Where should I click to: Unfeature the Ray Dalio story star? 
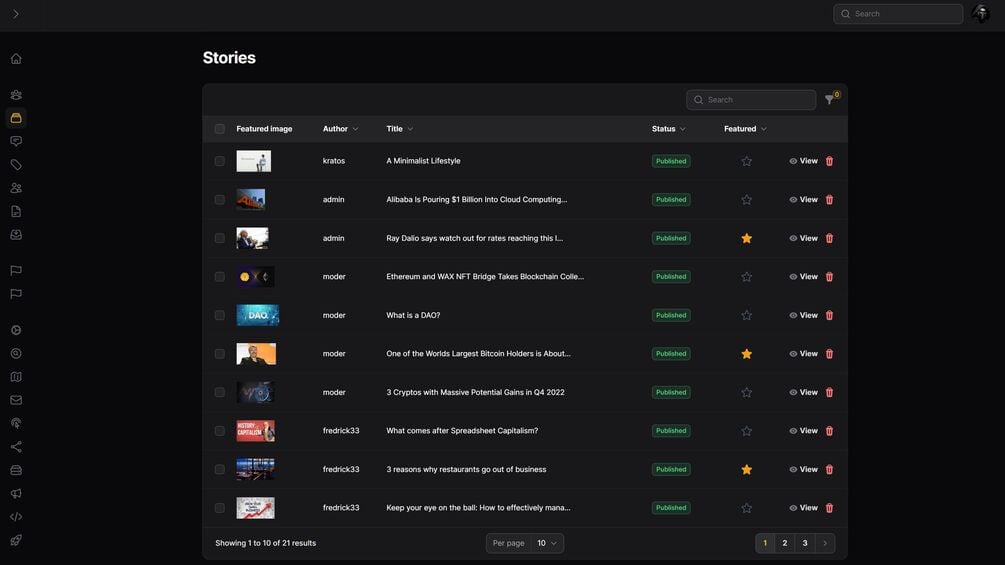tap(746, 239)
